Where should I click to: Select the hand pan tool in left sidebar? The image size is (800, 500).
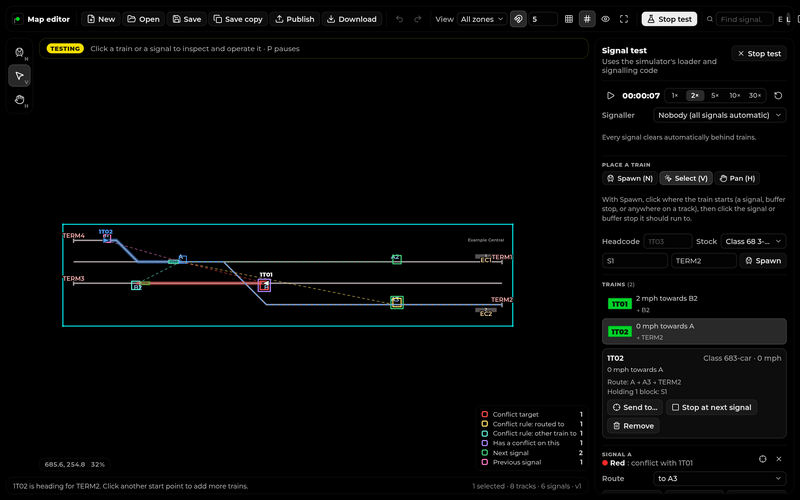click(19, 99)
